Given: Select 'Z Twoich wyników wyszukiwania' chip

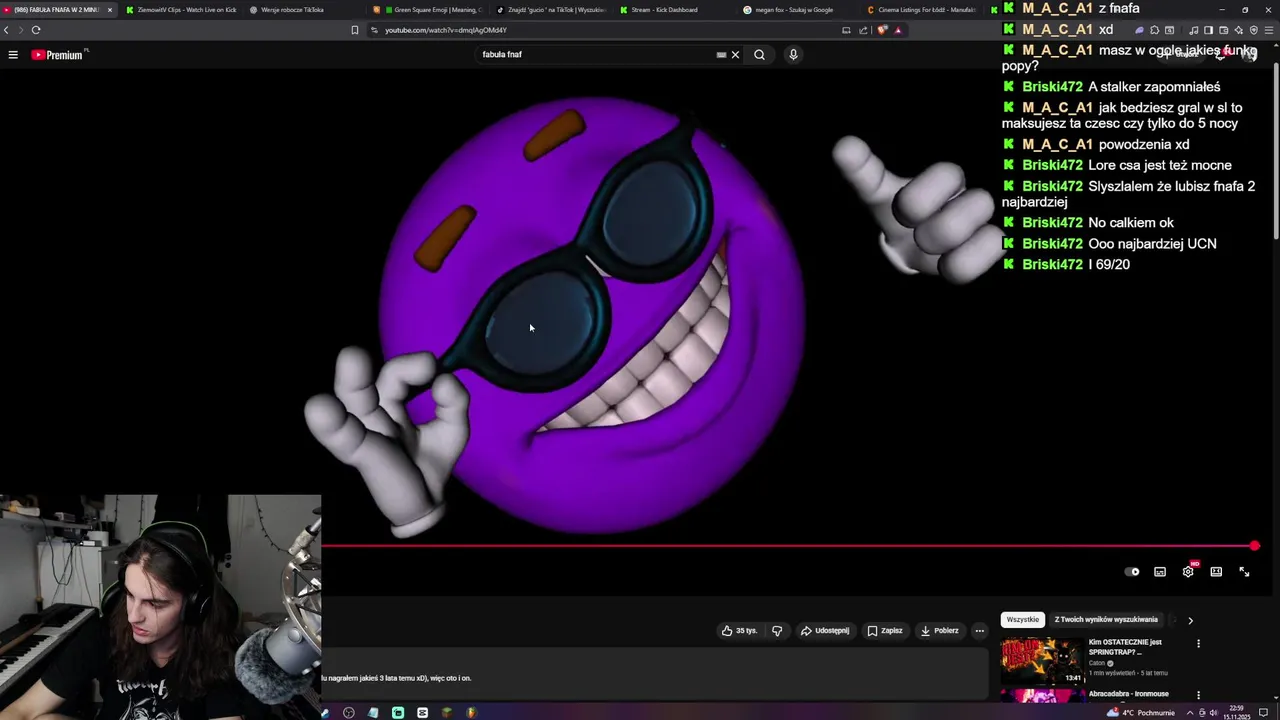Looking at the screenshot, I should (x=1106, y=620).
